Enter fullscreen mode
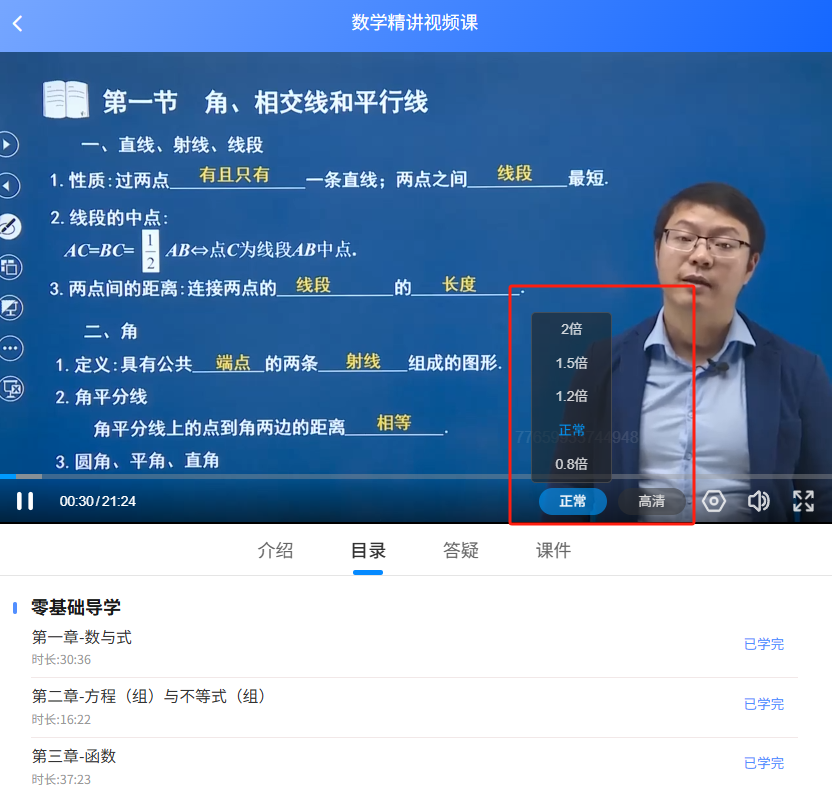832x794 pixels. tap(803, 501)
